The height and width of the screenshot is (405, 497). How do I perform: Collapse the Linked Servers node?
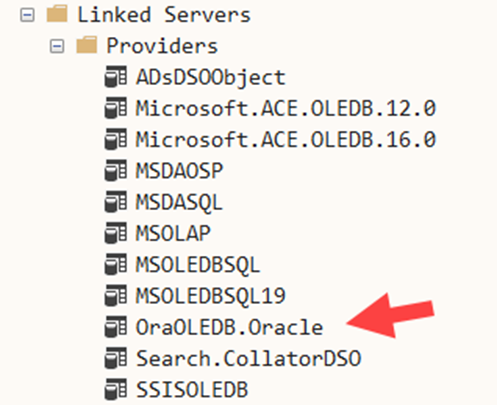(x=27, y=15)
